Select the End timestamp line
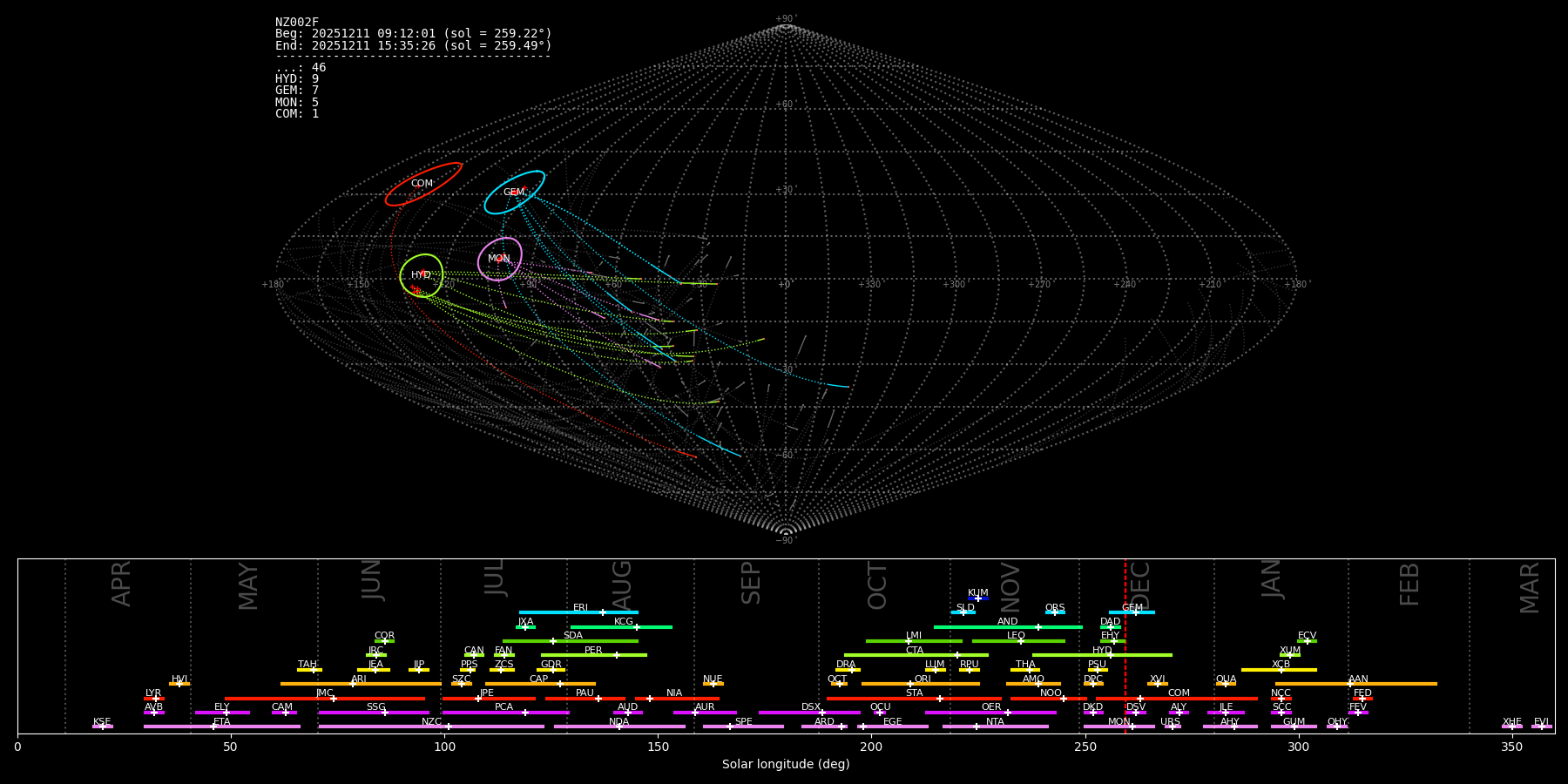 coord(414,45)
